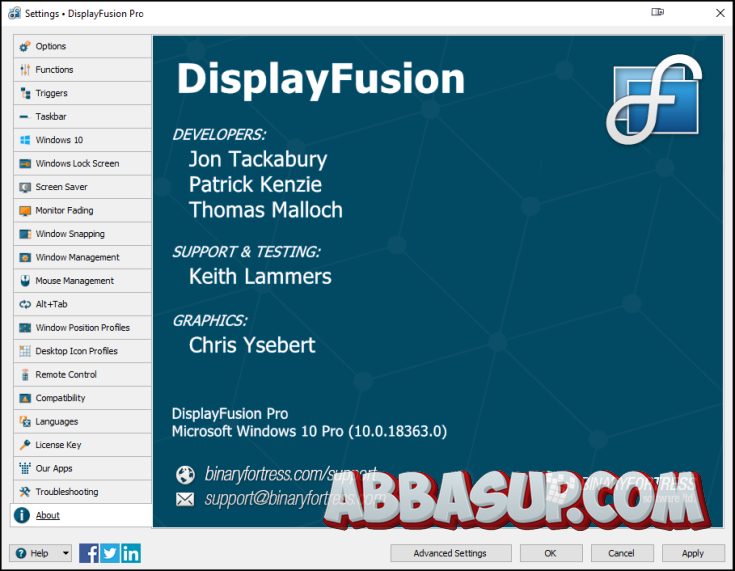The image size is (735, 571).
Task: Click the Window Management icon
Action: tap(25, 257)
